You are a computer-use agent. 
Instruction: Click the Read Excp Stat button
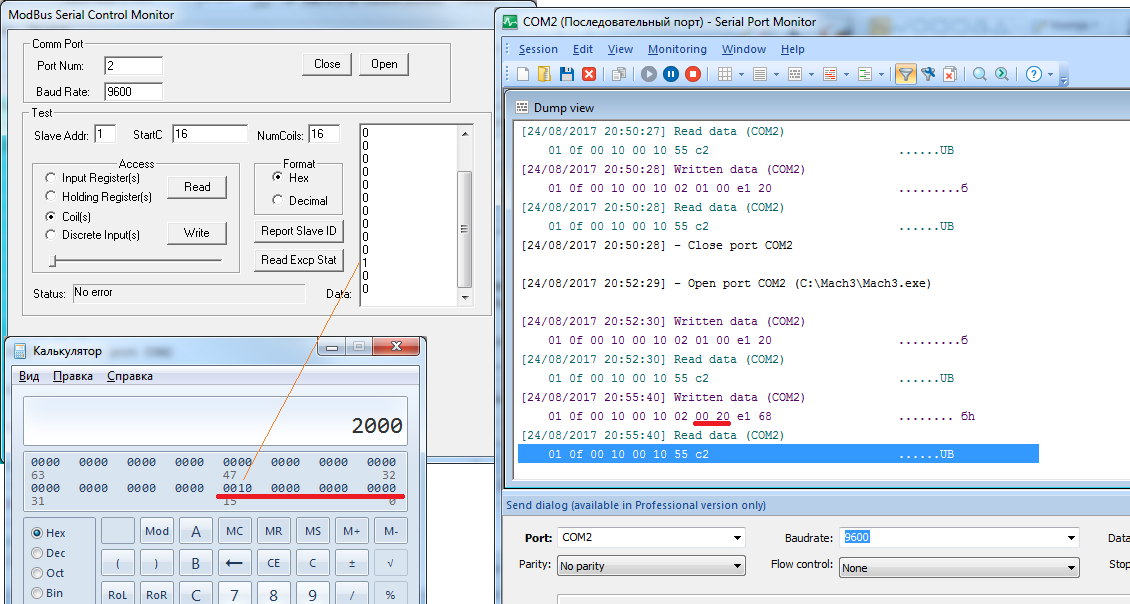coord(298,259)
